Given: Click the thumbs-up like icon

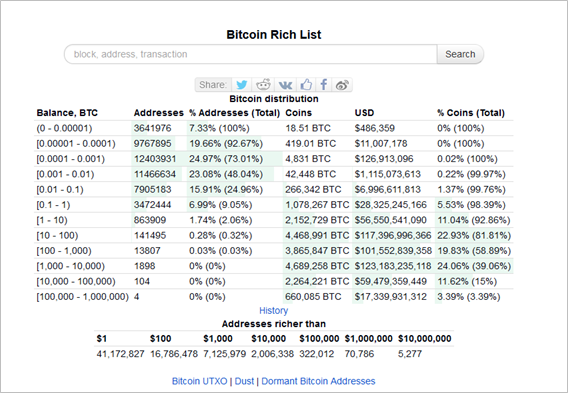Looking at the screenshot, I should [x=306, y=85].
